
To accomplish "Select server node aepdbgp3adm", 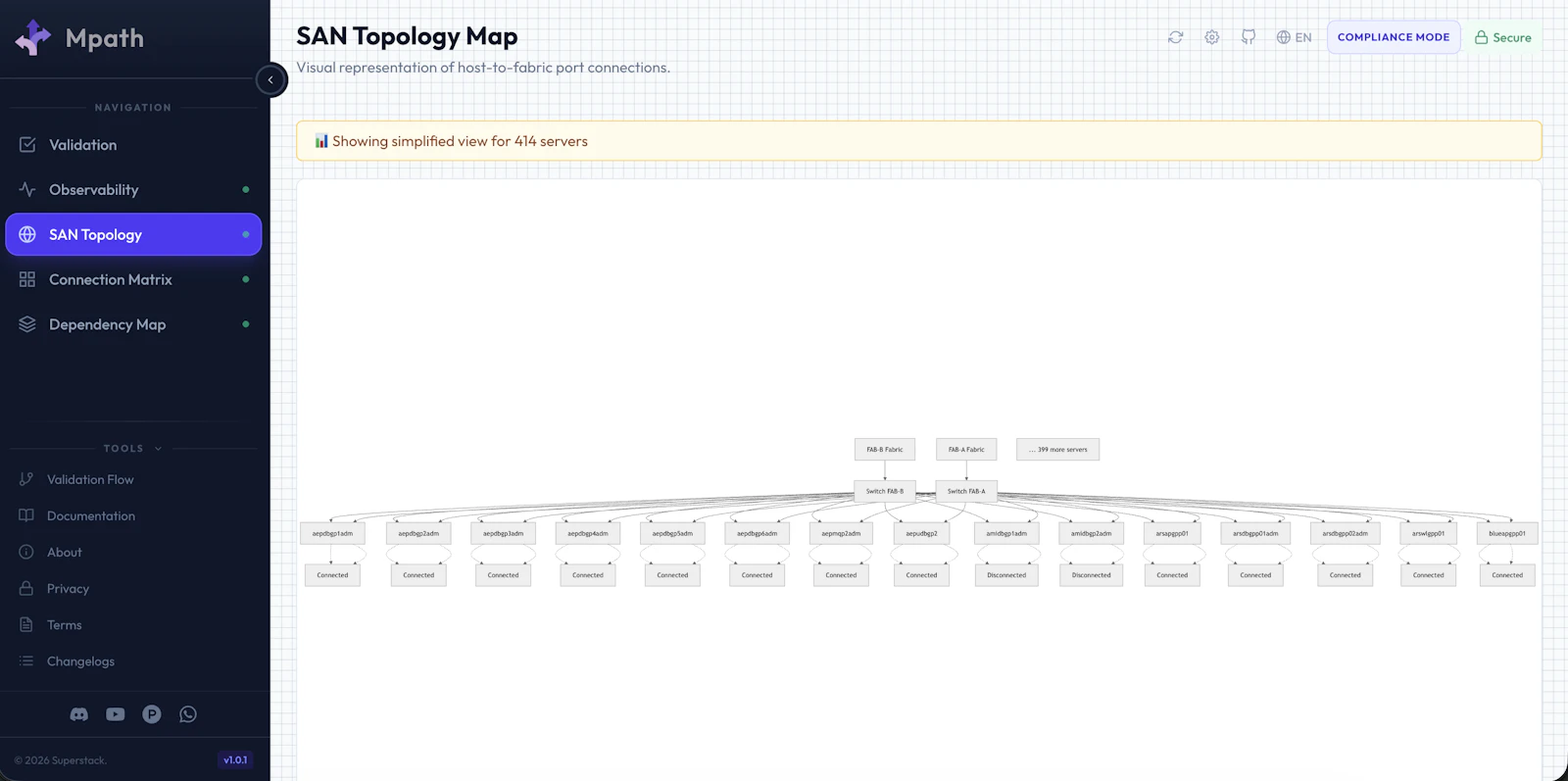I will tap(504, 534).
